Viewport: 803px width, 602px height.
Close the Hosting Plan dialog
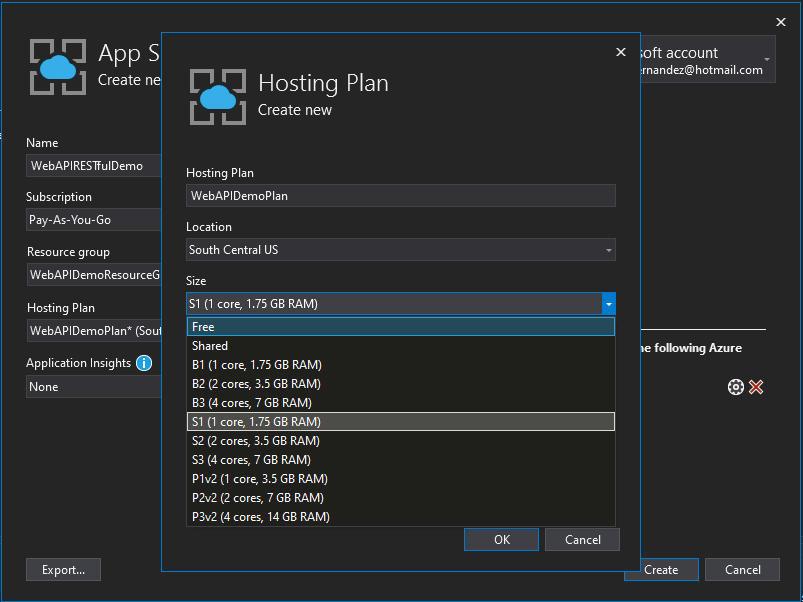621,52
